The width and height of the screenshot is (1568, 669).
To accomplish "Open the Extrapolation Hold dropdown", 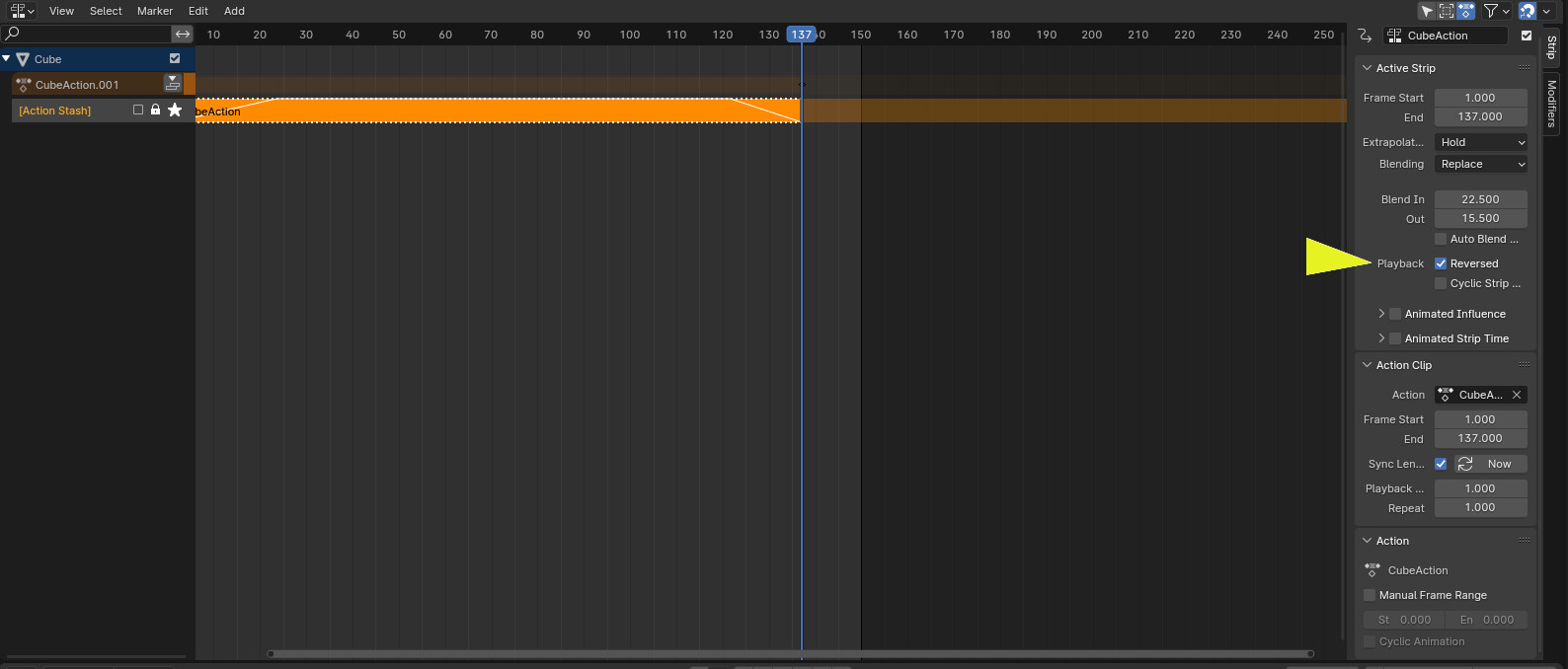I will pyautogui.click(x=1481, y=142).
